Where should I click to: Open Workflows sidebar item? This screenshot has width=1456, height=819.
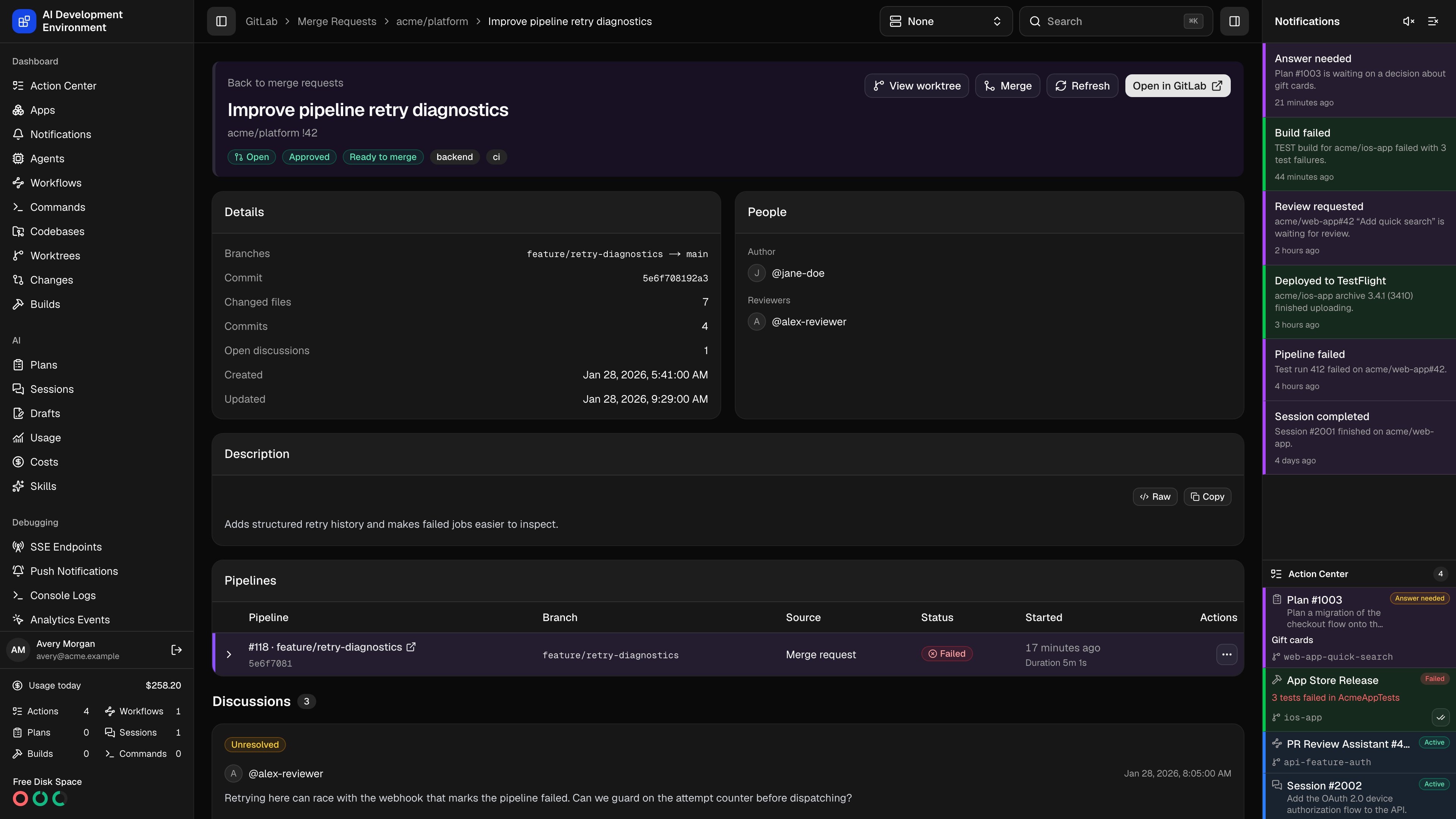[x=97, y=183]
